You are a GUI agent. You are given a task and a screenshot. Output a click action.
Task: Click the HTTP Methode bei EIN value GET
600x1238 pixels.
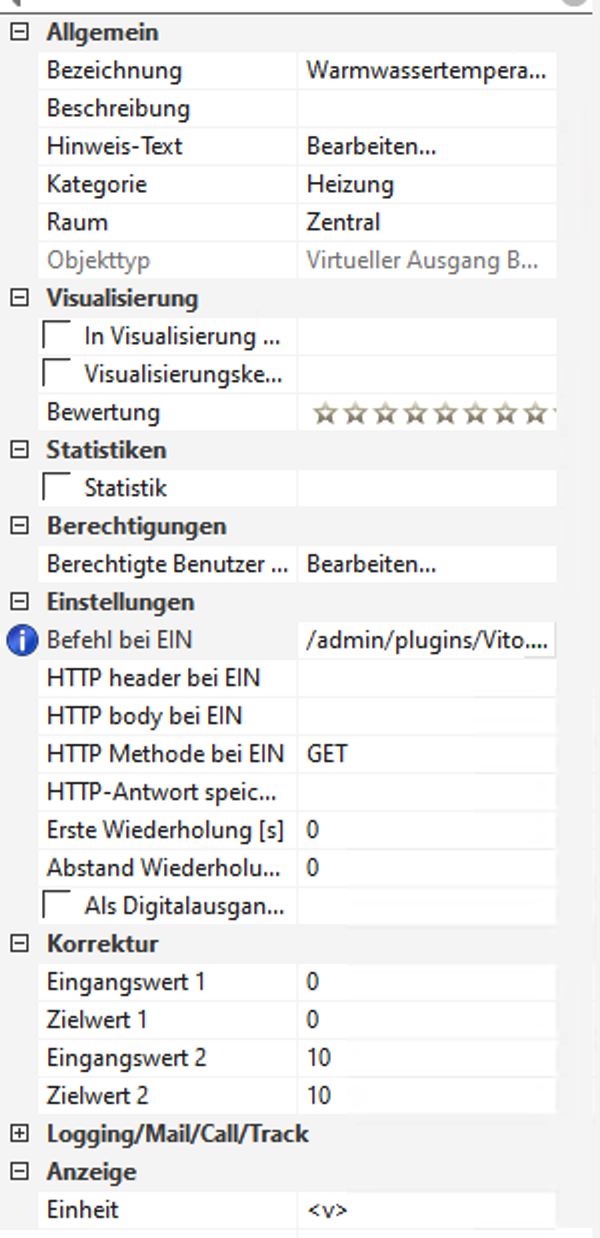point(327,754)
